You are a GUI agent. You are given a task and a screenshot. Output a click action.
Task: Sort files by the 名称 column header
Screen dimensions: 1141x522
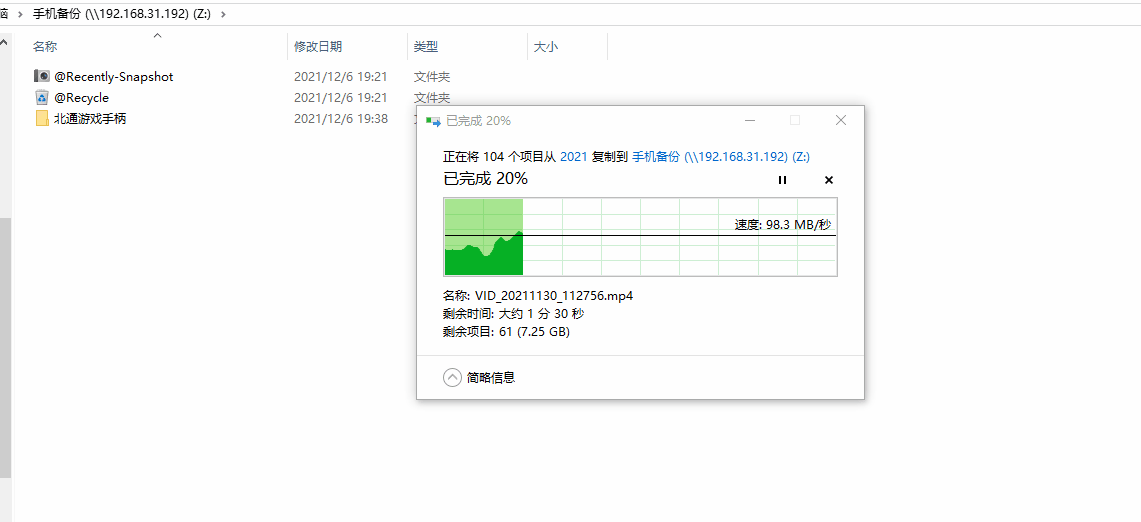point(45,46)
